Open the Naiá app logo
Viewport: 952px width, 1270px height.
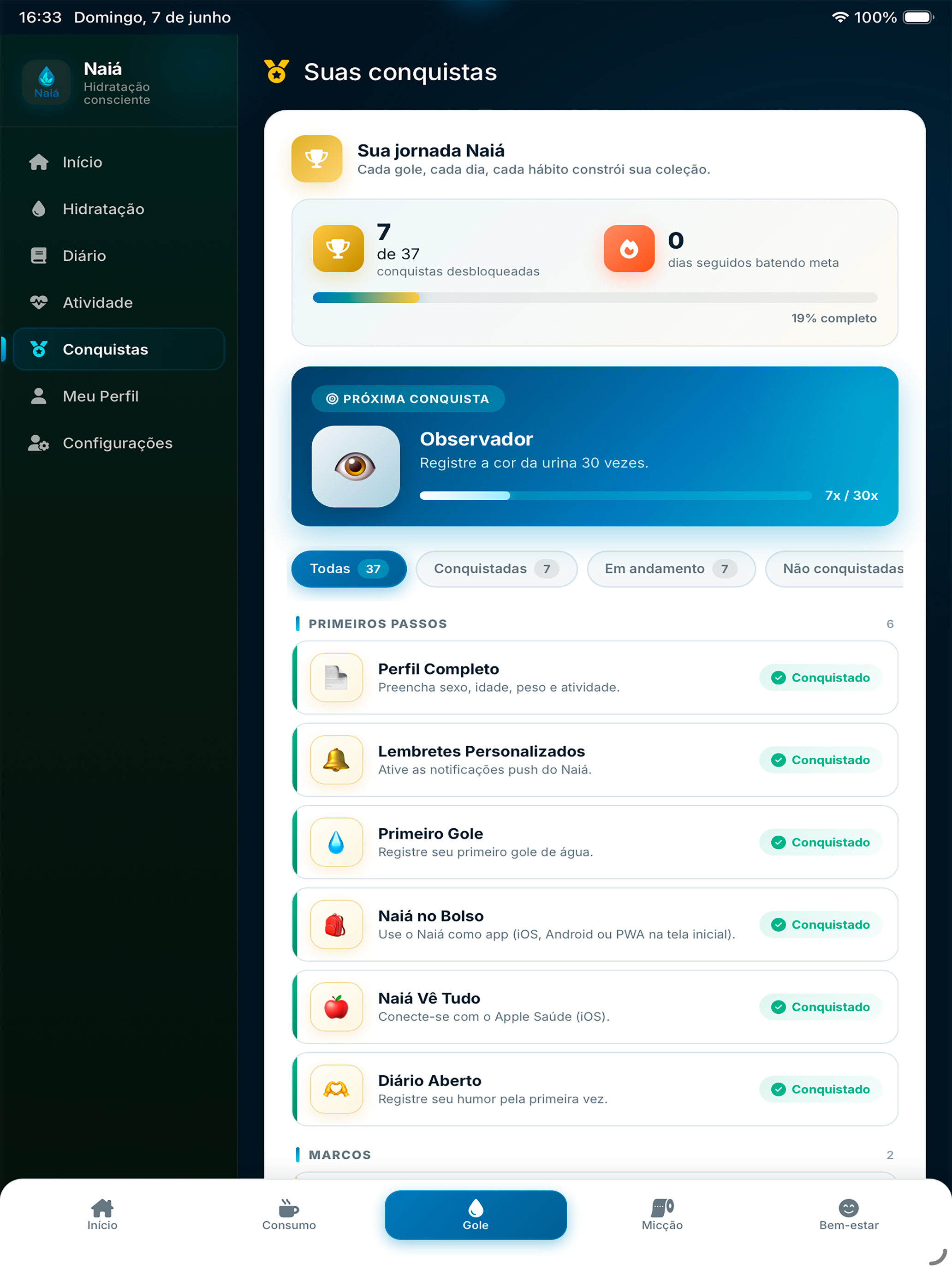click(x=47, y=82)
